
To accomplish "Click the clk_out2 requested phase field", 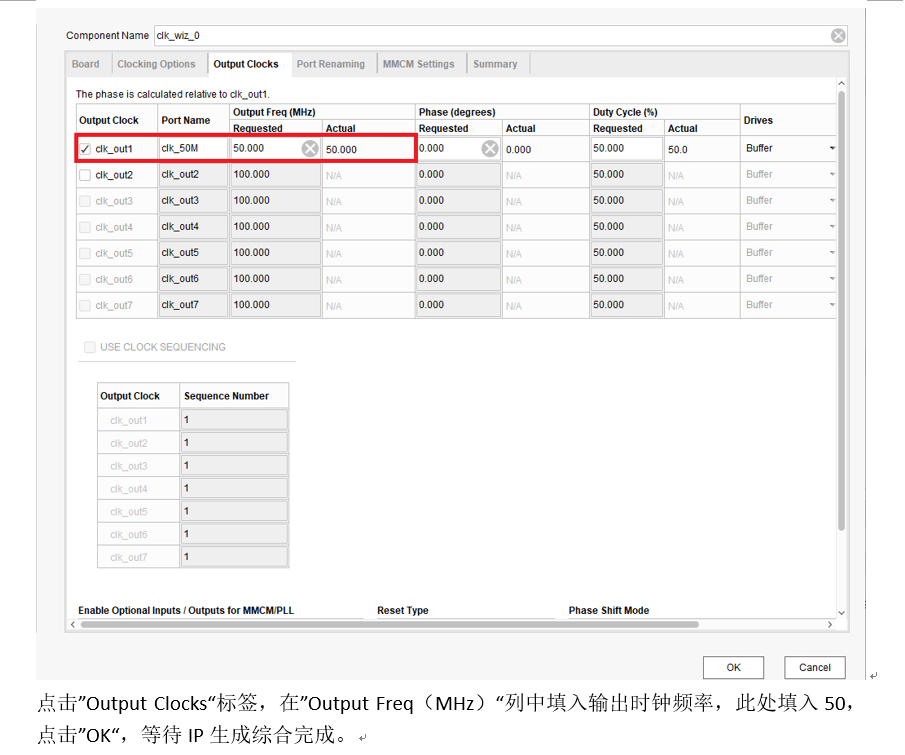I will [x=458, y=174].
